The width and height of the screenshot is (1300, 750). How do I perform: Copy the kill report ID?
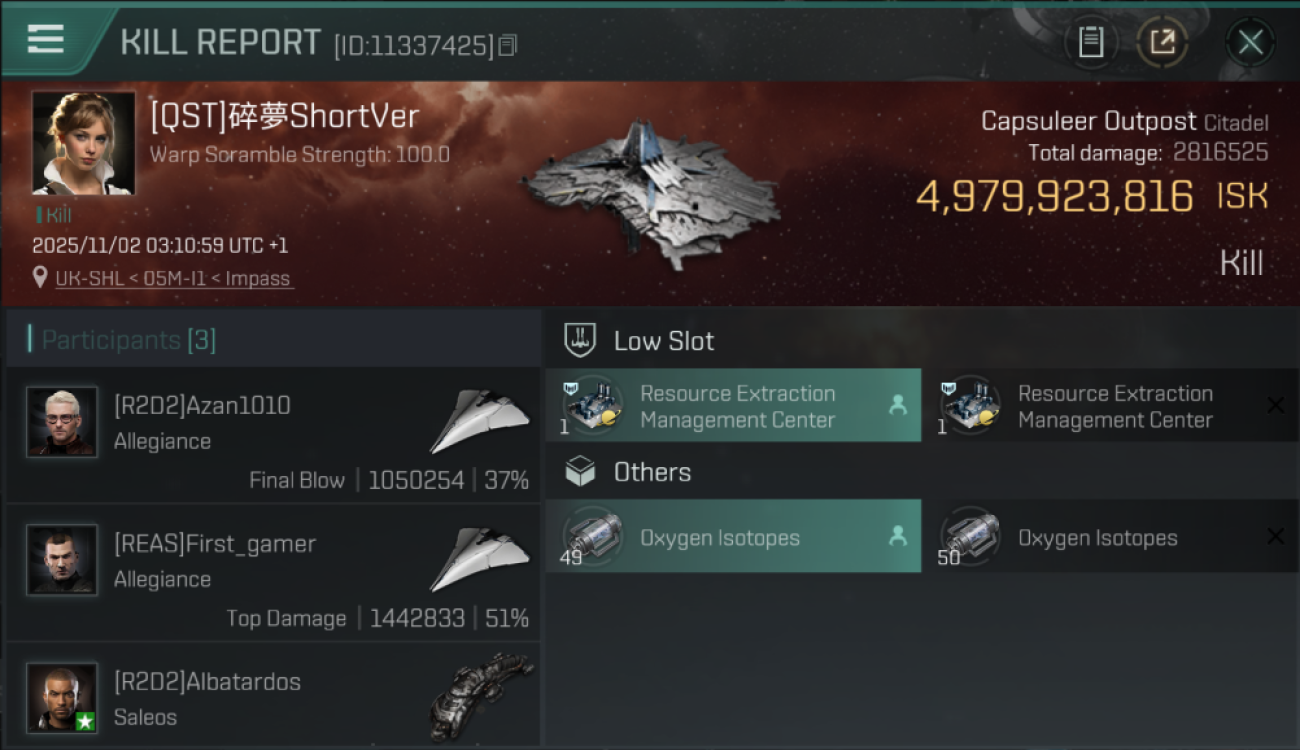[508, 45]
